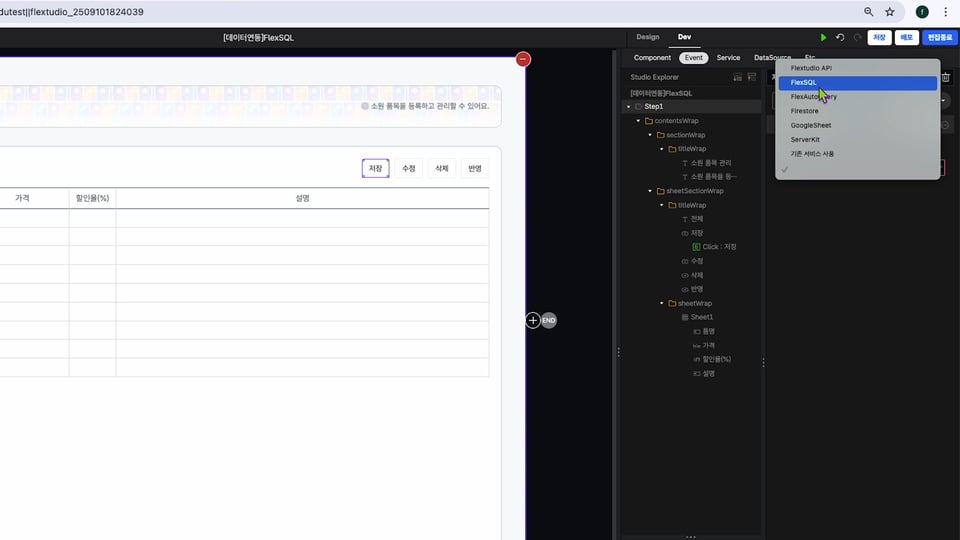The height and width of the screenshot is (540, 960).
Task: Select the Sheet1 grid icon
Action: 685,317
